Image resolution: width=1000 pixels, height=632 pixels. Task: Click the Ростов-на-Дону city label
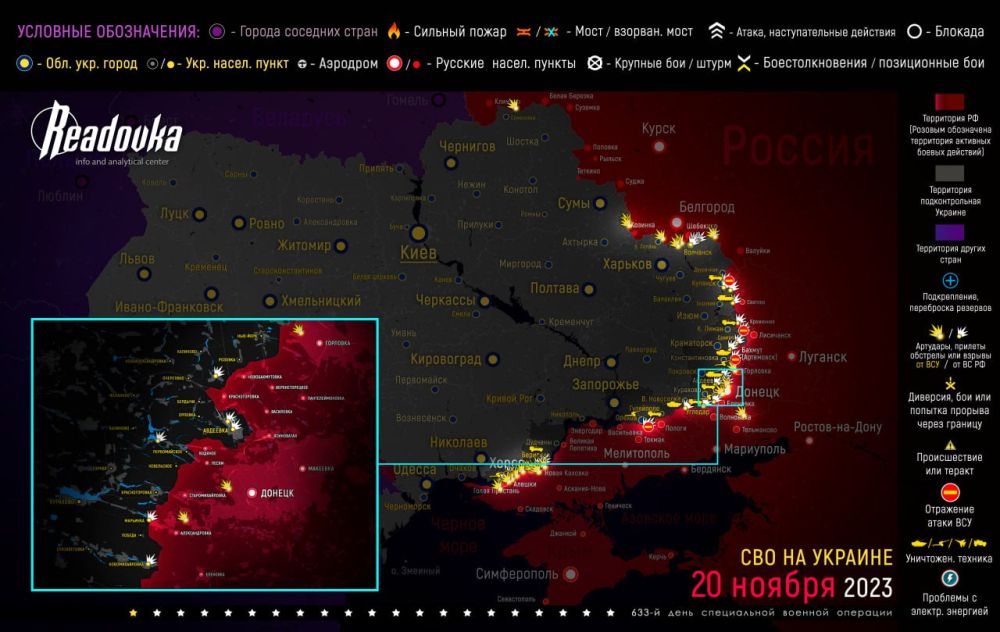click(837, 427)
